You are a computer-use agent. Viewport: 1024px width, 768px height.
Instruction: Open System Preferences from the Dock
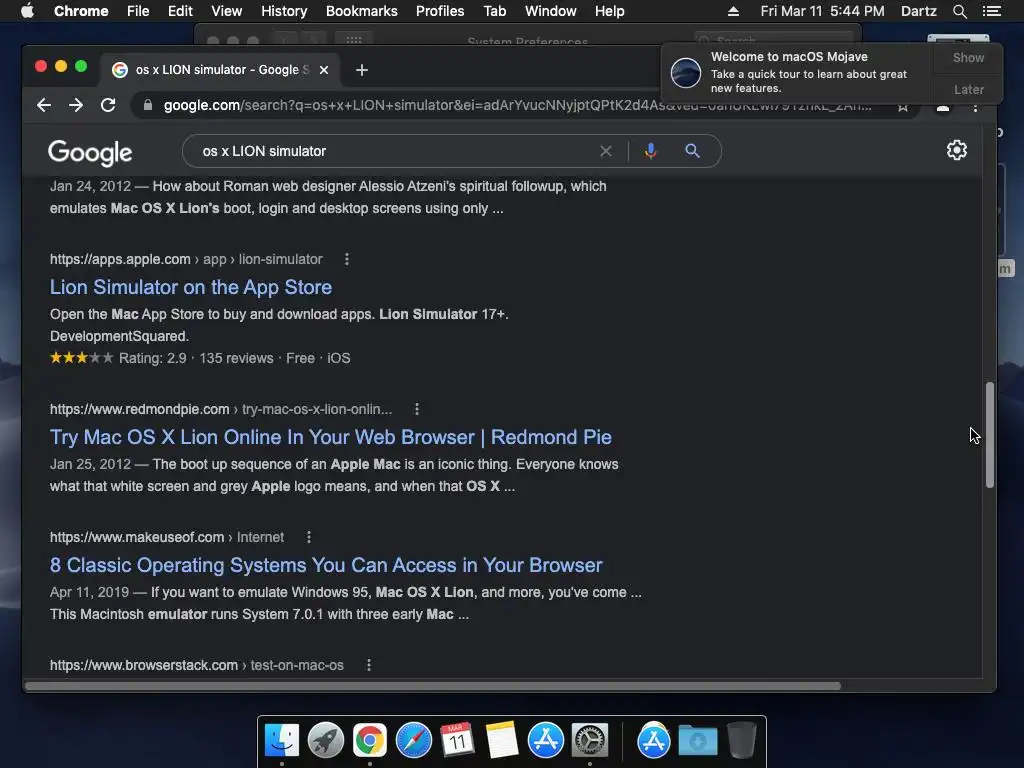[x=590, y=741]
